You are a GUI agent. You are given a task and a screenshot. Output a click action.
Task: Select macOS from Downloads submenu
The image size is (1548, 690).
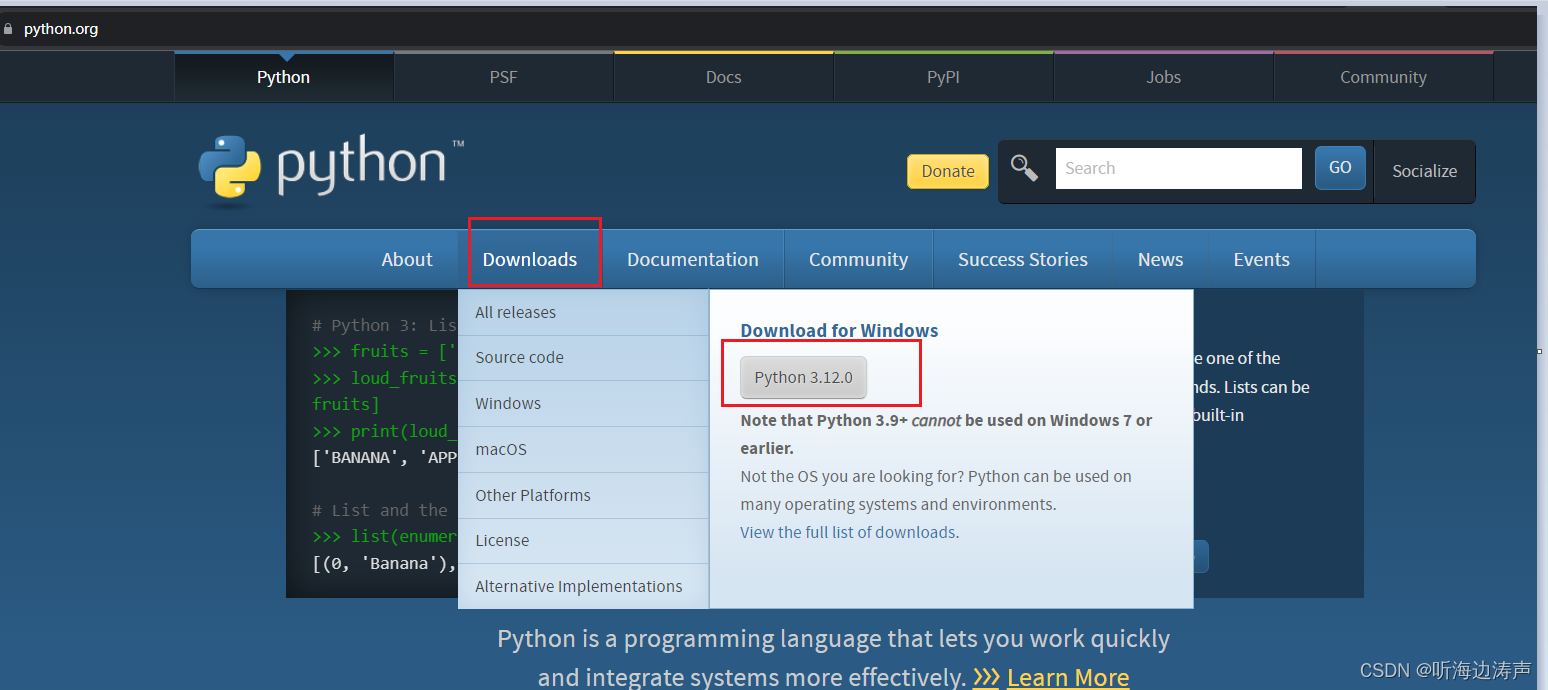pos(583,449)
